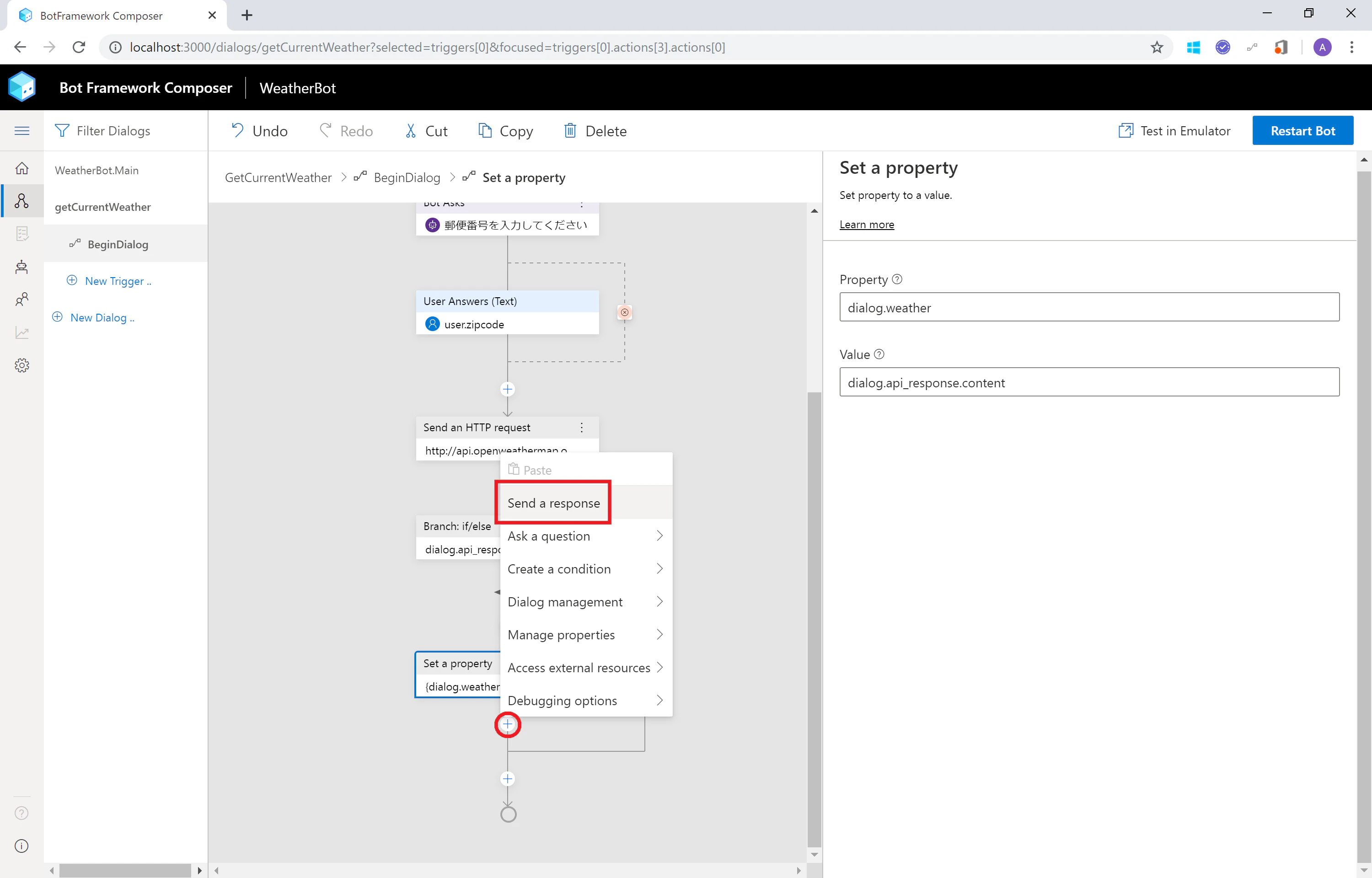Viewport: 1372px width, 878px height.
Task: Click Undo in the toolbar
Action: (x=259, y=131)
